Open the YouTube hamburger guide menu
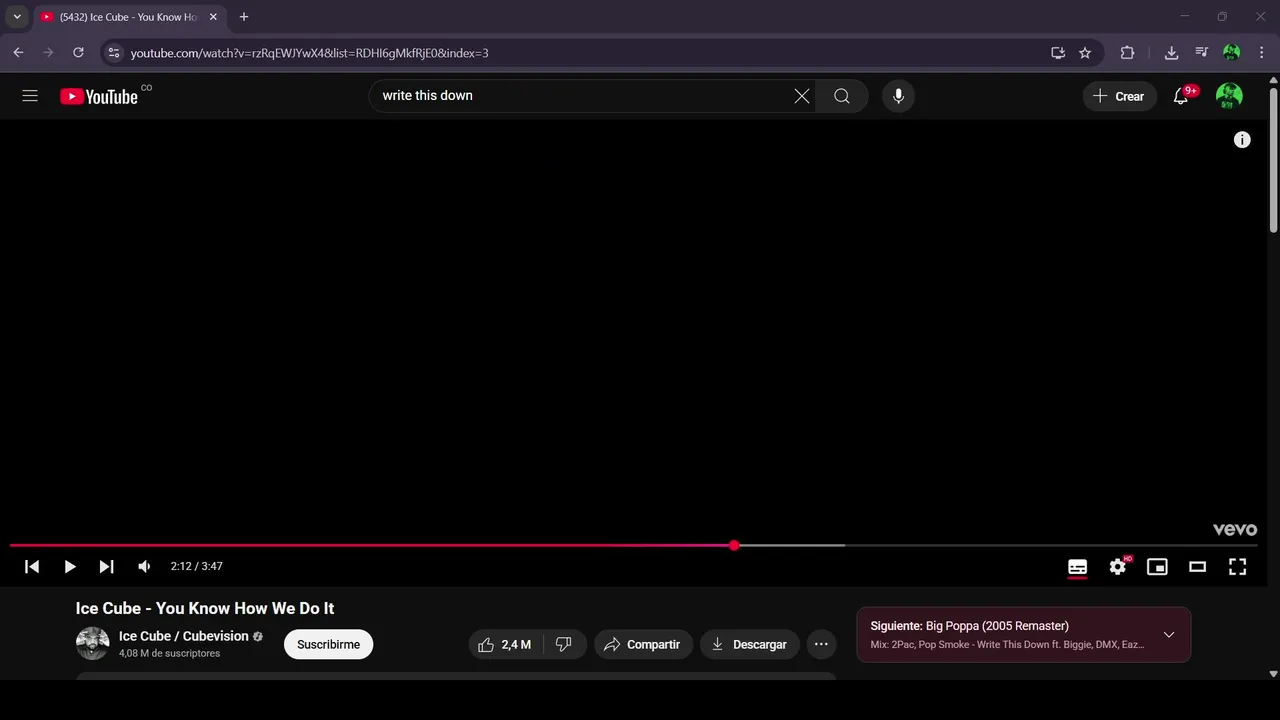1280x720 pixels. 30,96
